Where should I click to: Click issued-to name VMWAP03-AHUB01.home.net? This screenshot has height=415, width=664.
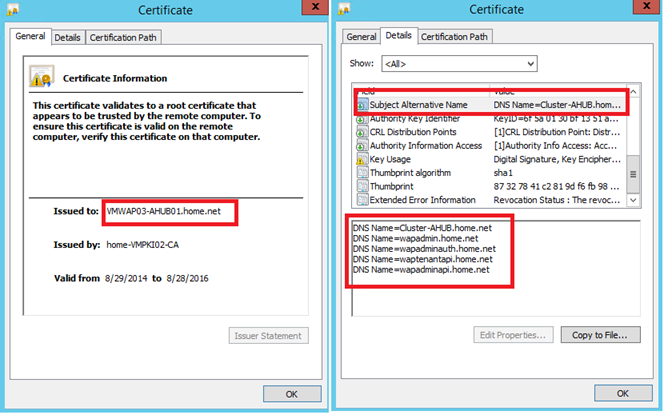click(164, 211)
